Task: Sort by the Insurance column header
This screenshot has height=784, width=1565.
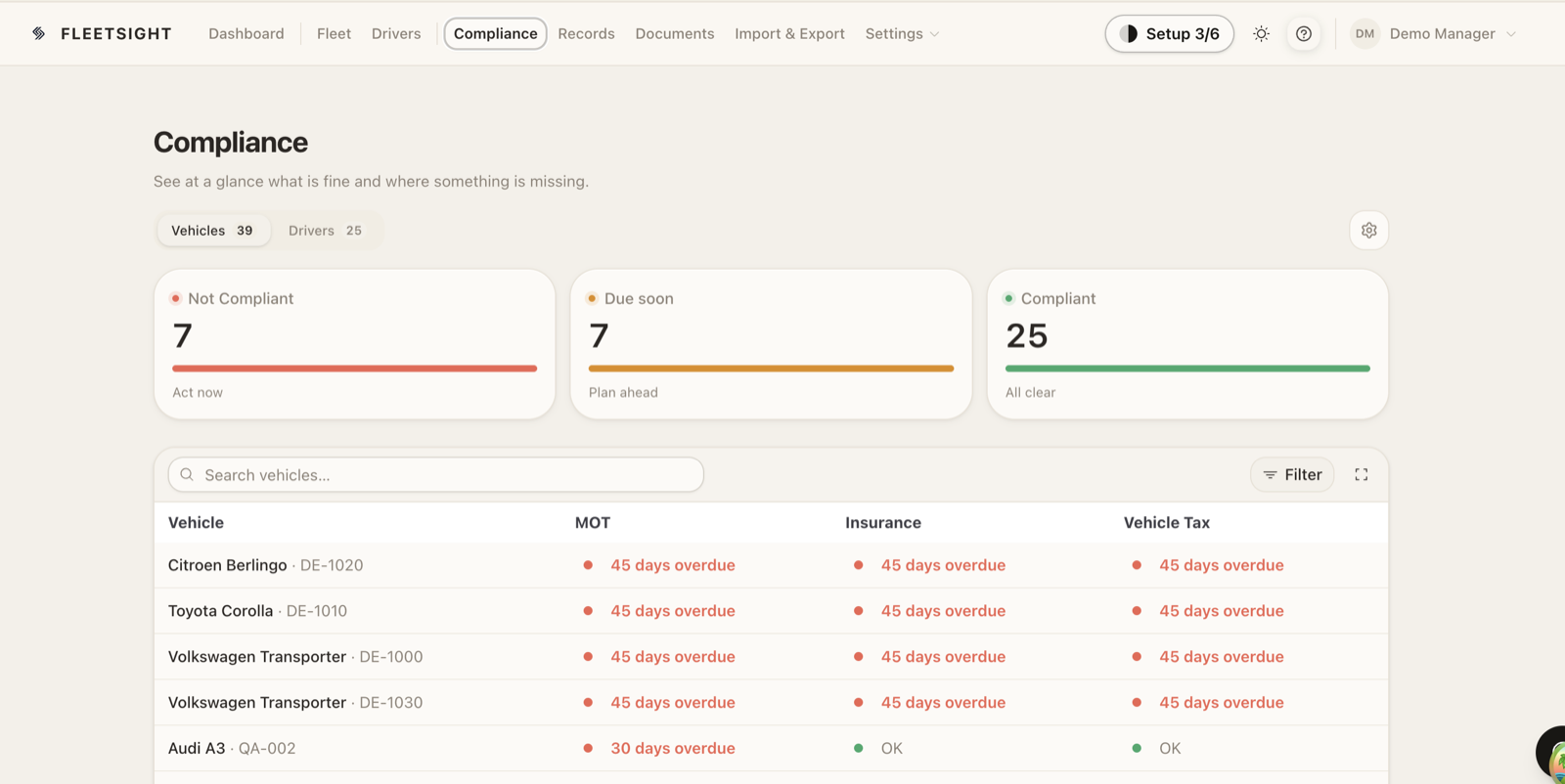Action: click(x=883, y=523)
